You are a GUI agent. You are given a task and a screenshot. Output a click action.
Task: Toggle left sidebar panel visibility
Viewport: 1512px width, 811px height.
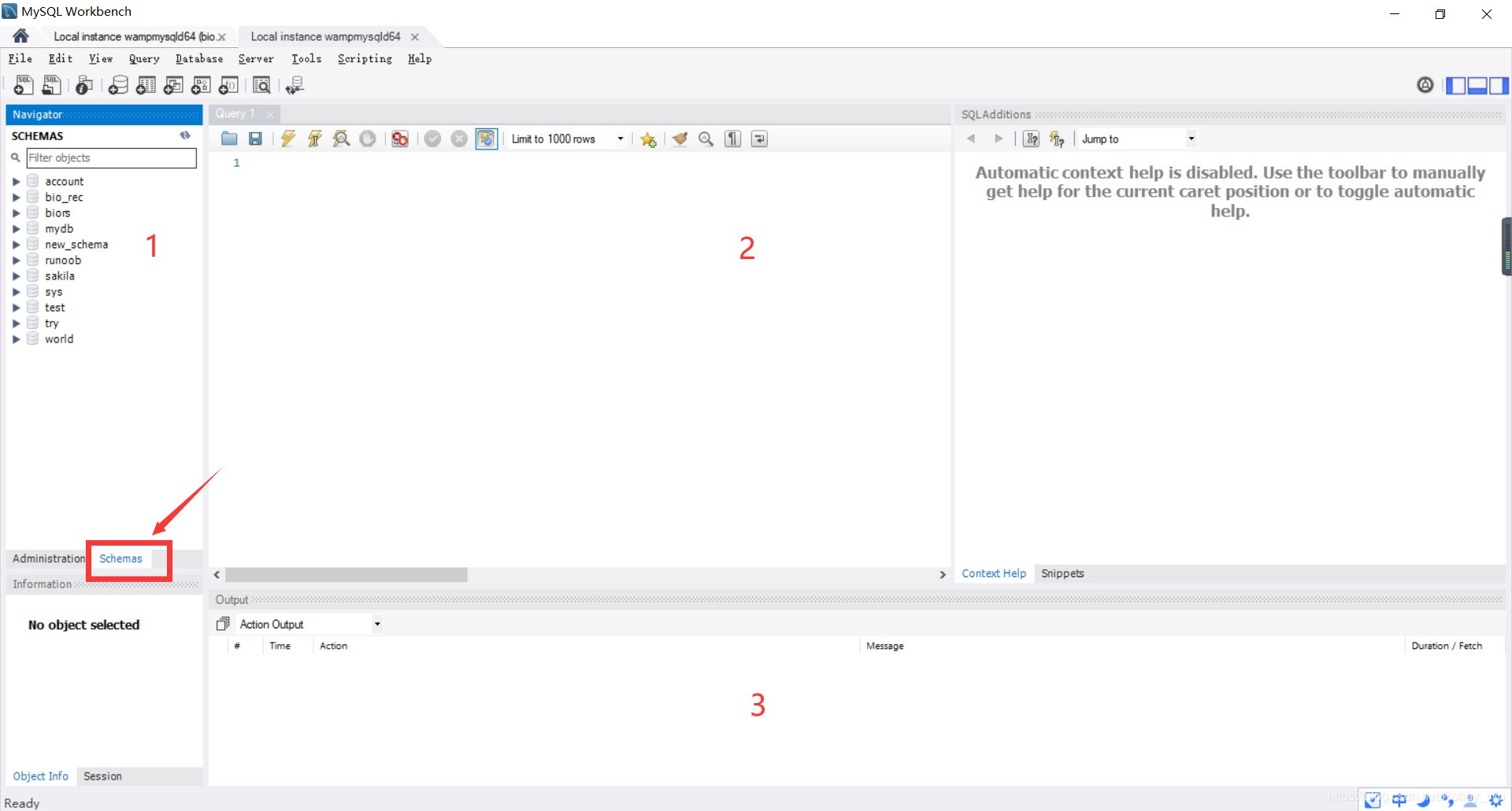coord(1456,85)
